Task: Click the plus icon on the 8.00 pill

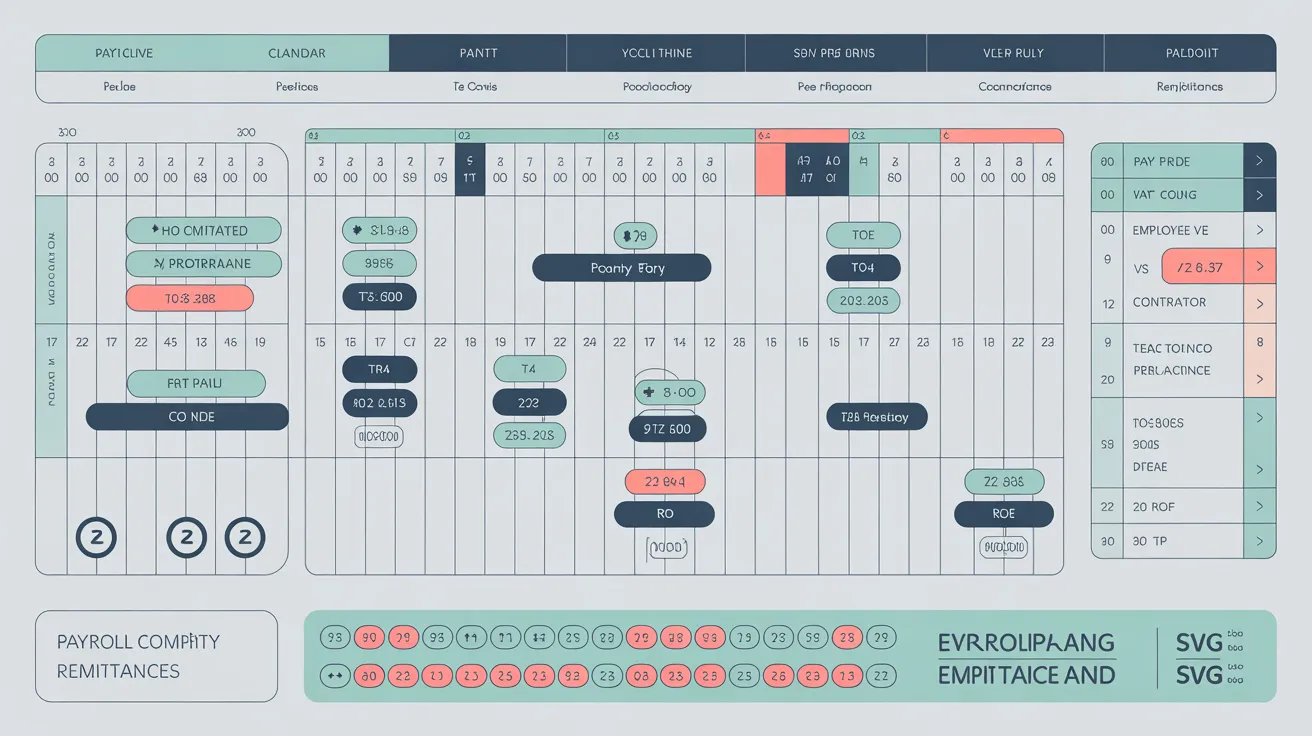Action: (x=649, y=393)
